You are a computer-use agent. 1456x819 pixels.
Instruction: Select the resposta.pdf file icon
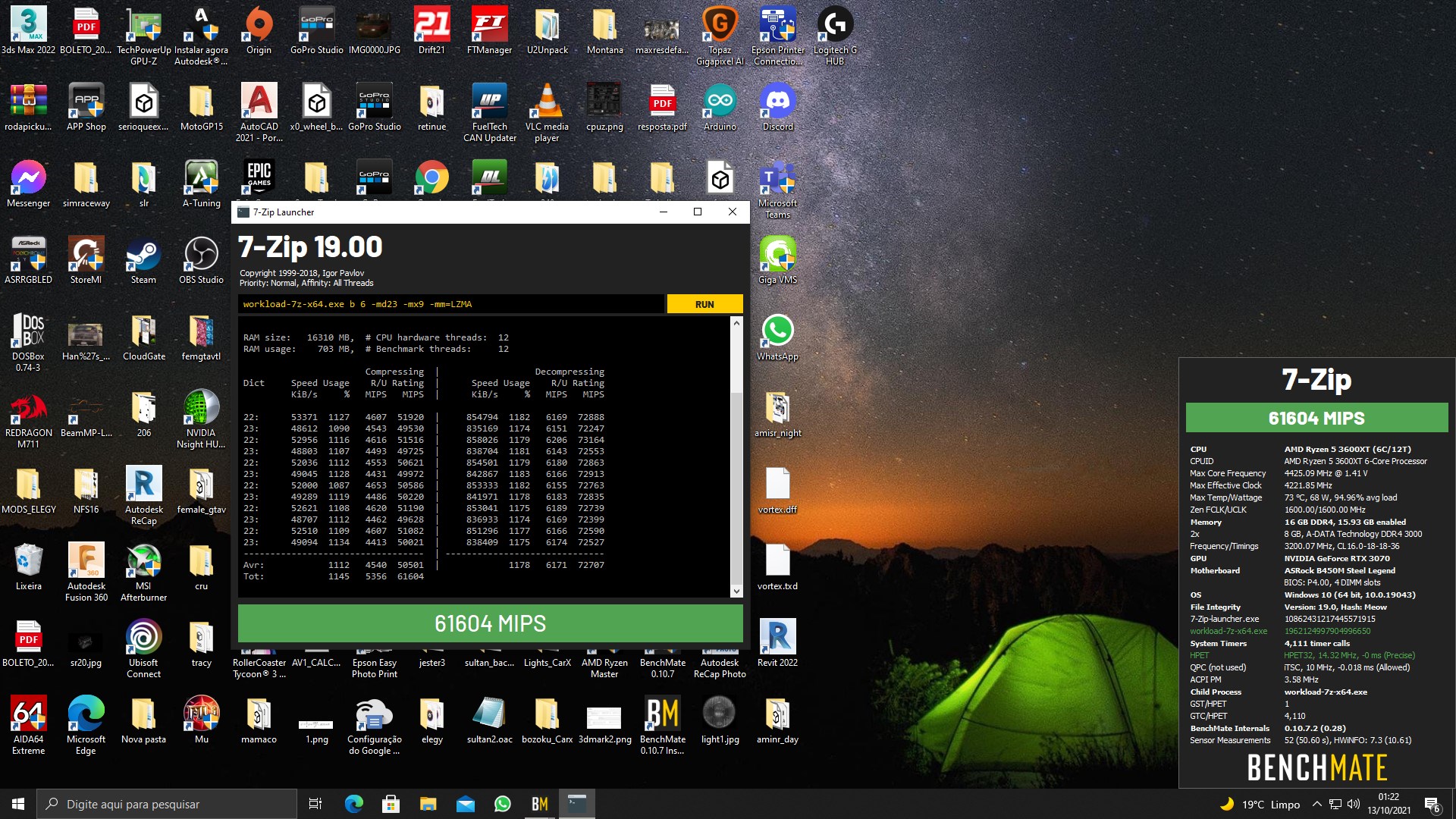pos(662,108)
